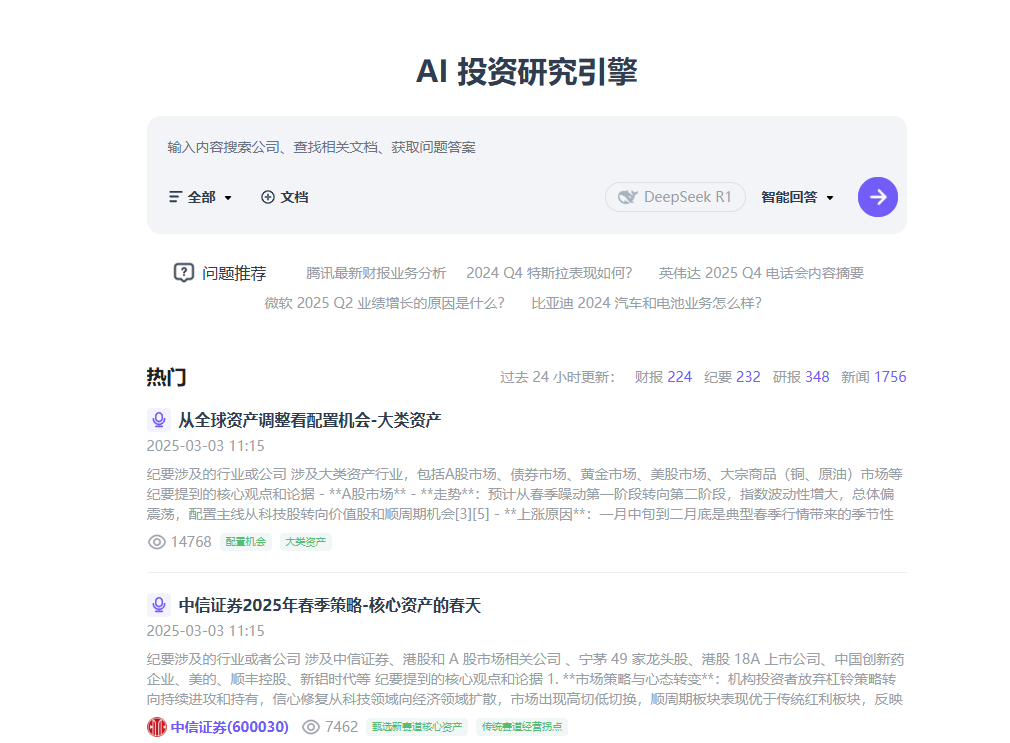Click the 智能回答 dropdown arrow

[830, 198]
